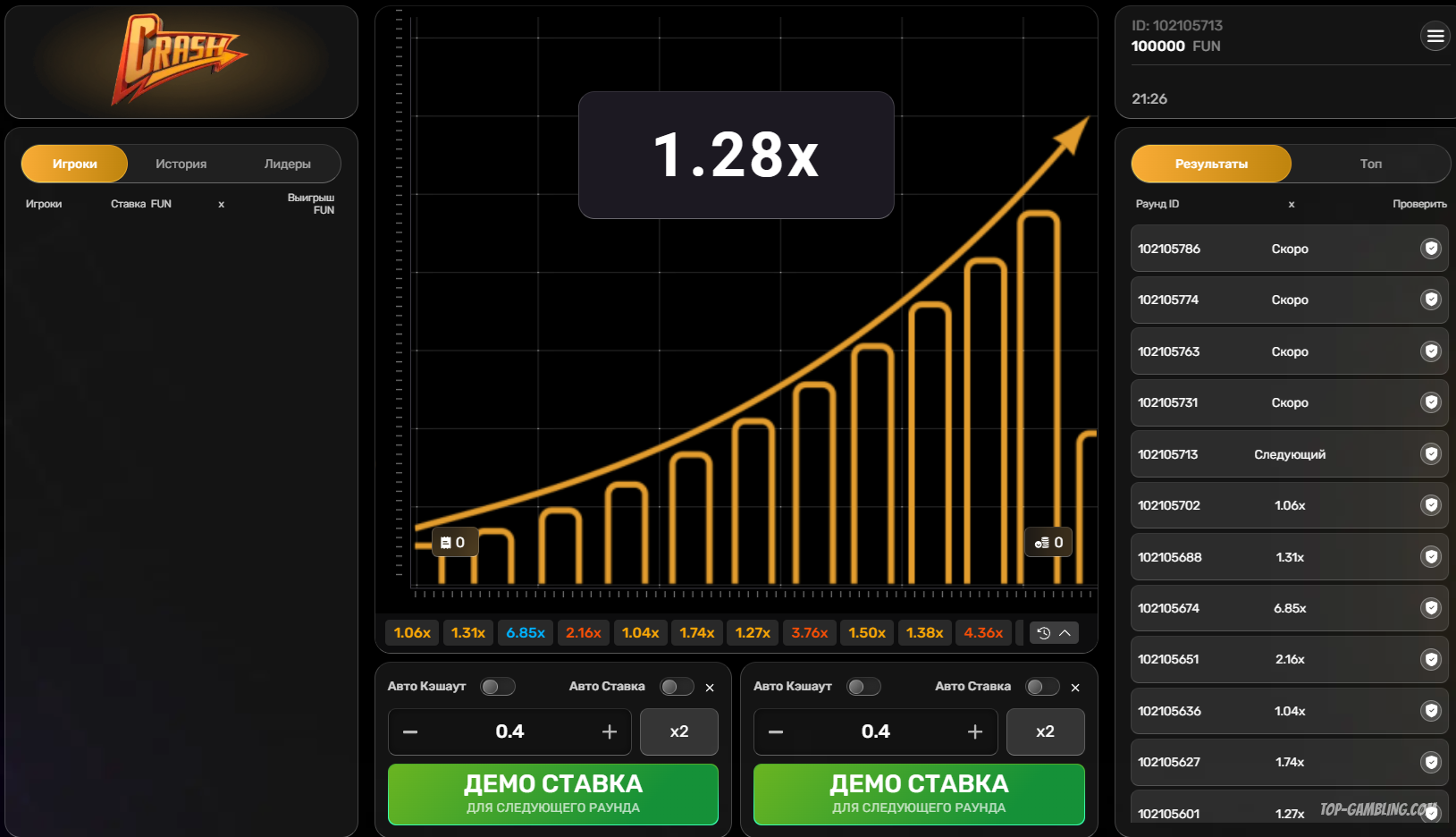Close the left bet panel
Viewport: 1456px width, 837px height.
710,688
